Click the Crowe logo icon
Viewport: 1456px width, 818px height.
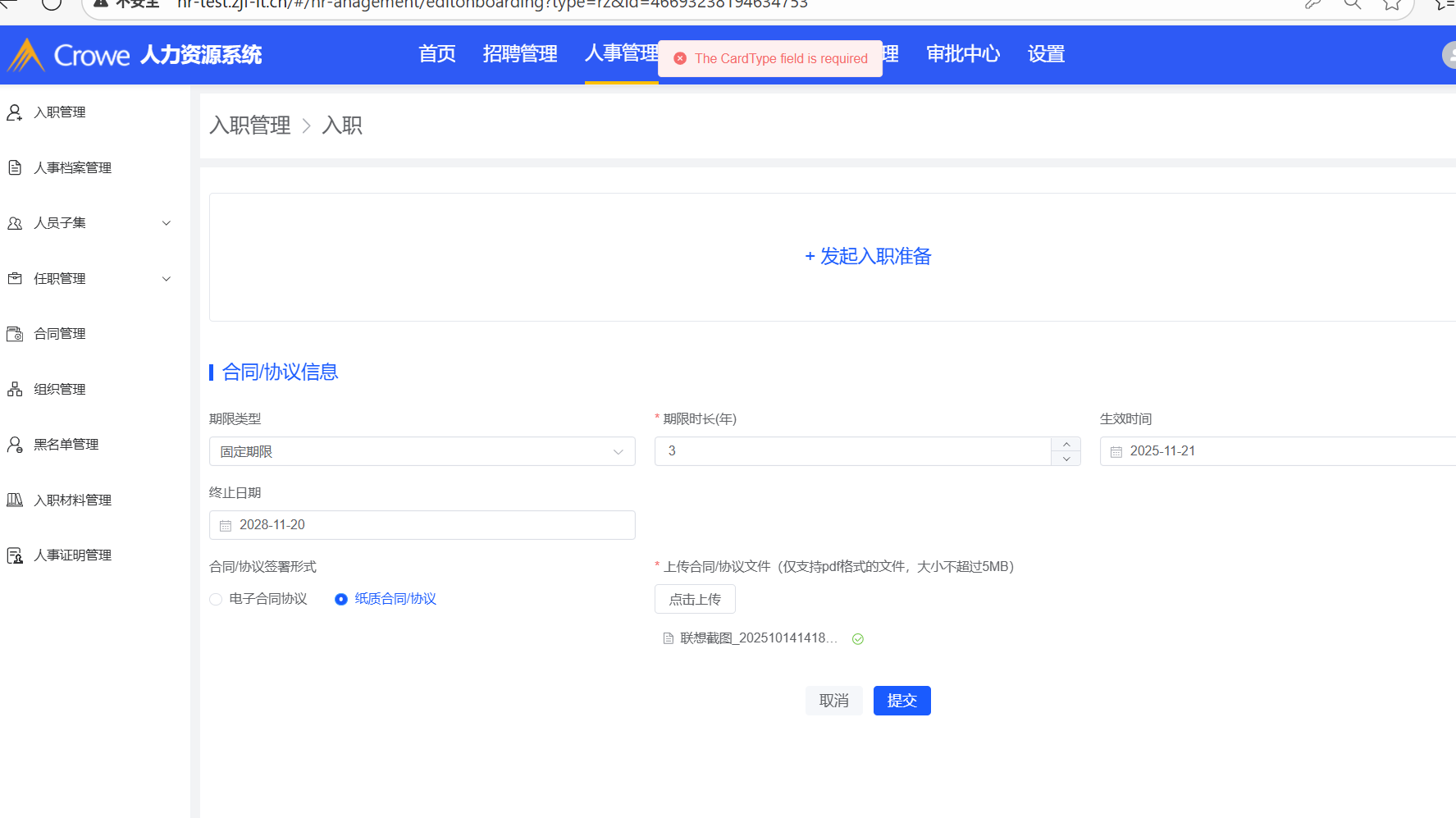click(26, 55)
